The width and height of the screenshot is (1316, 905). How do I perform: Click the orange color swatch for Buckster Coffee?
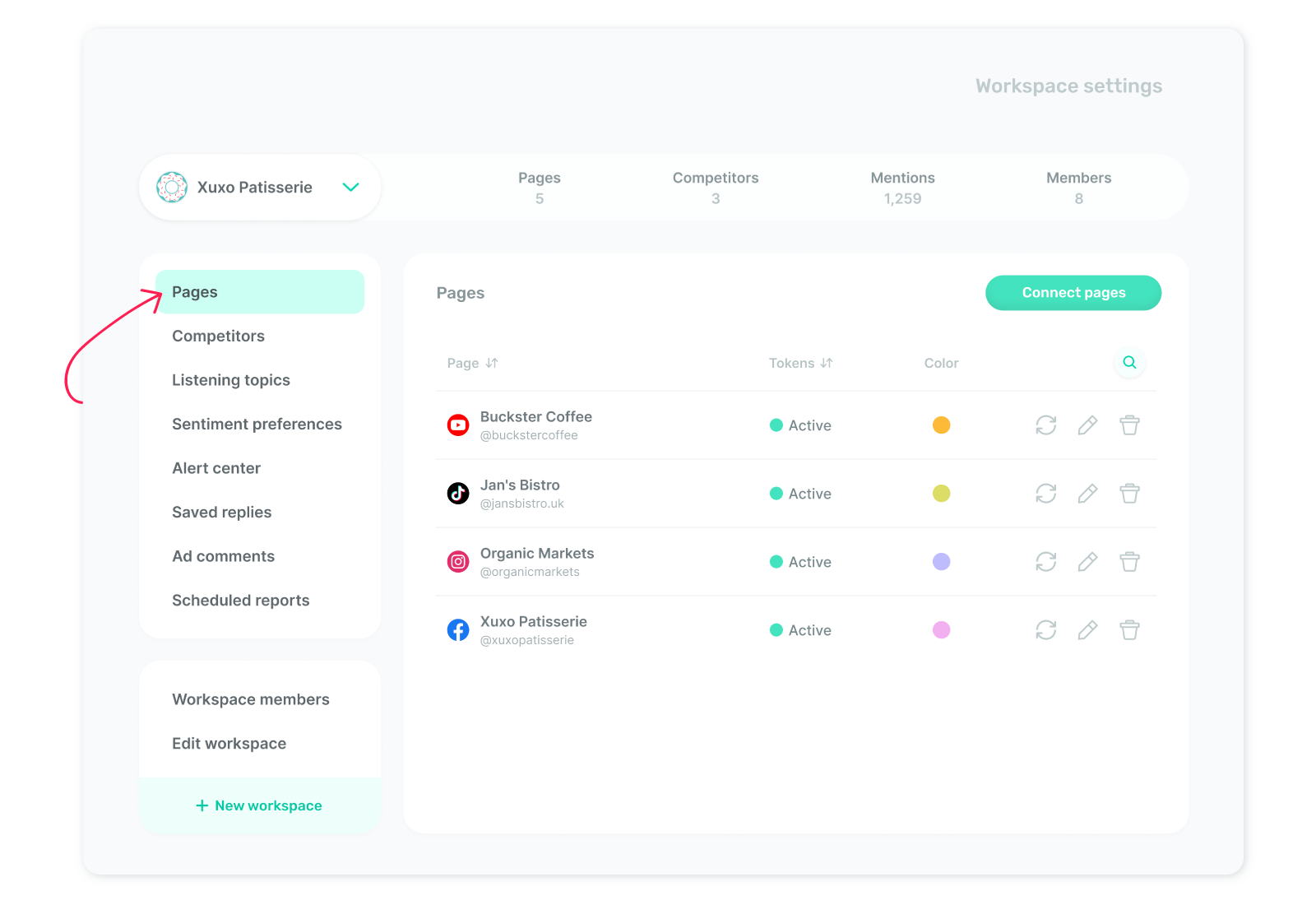click(941, 425)
